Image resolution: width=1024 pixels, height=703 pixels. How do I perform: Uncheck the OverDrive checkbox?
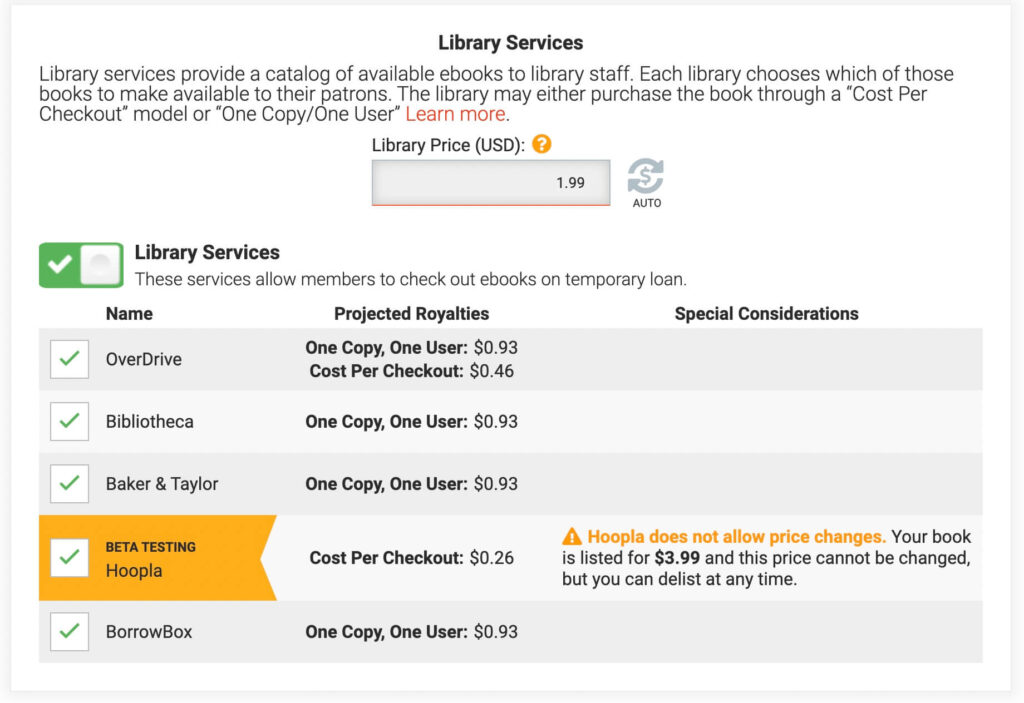point(69,359)
